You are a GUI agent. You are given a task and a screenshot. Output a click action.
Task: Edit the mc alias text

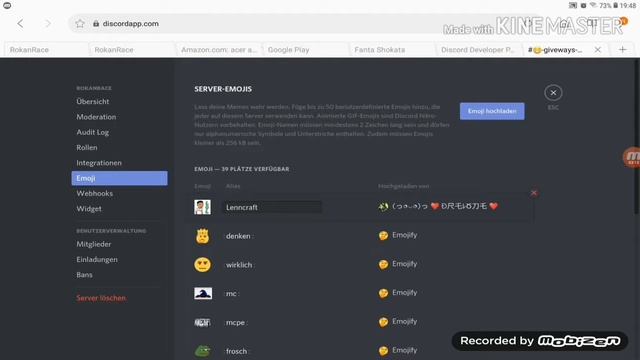[x=232, y=294]
